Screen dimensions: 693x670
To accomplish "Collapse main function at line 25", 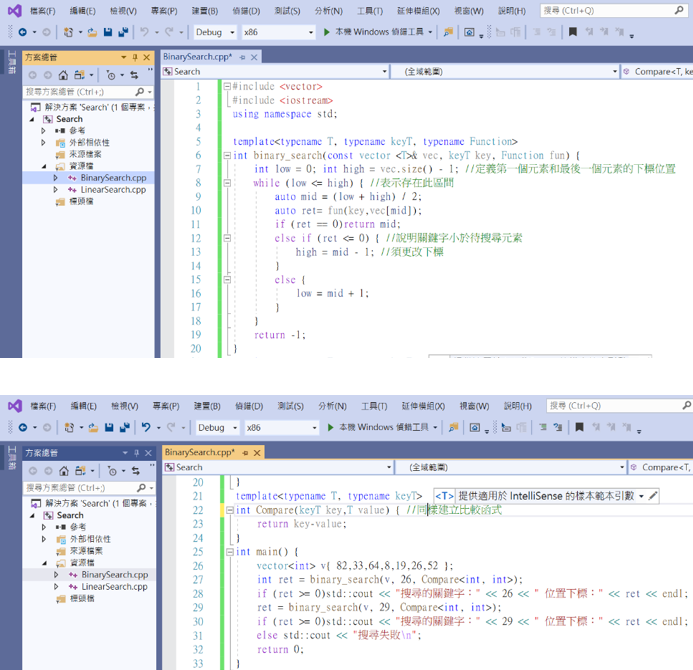I will pos(230,552).
